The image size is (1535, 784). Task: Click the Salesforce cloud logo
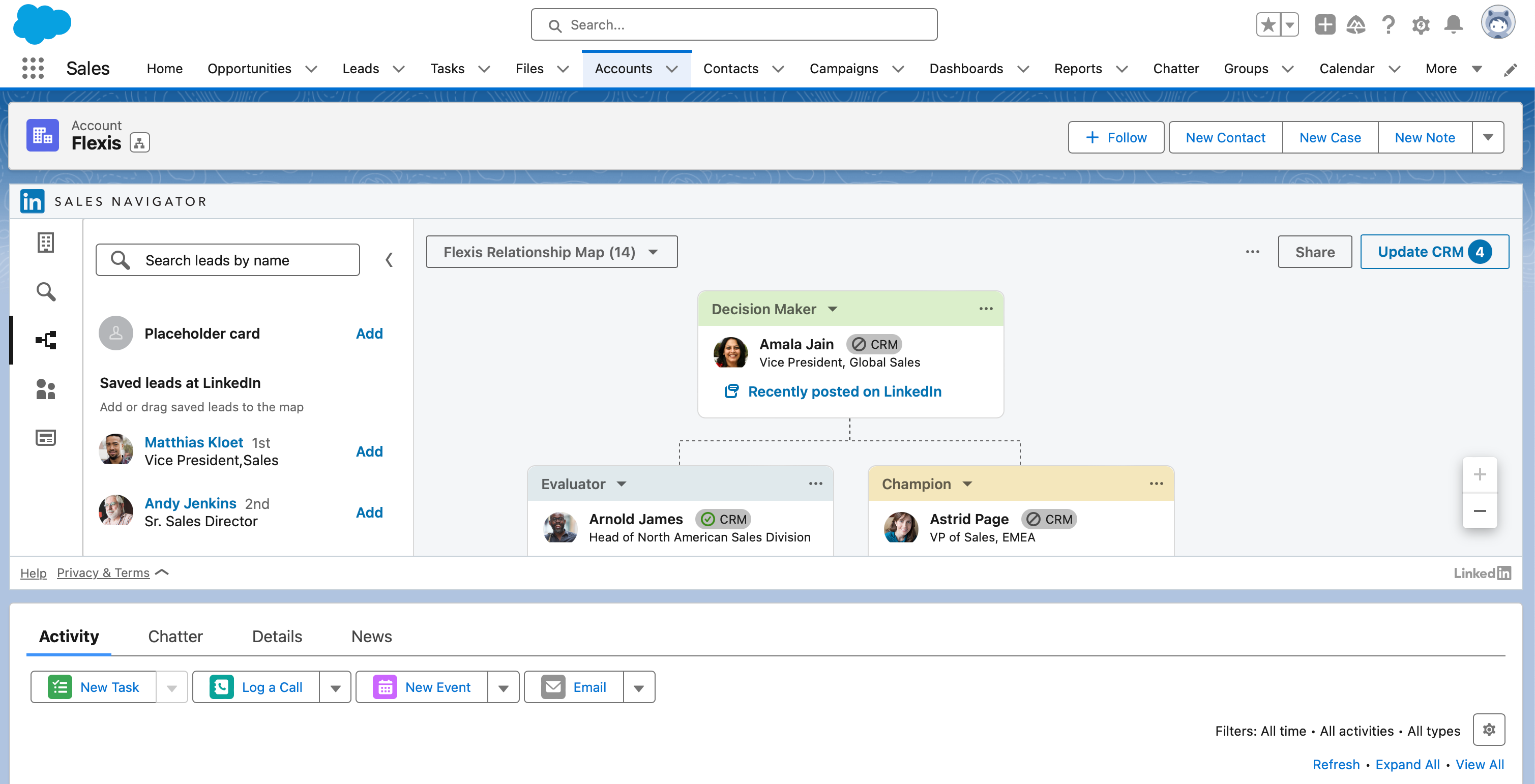point(42,24)
